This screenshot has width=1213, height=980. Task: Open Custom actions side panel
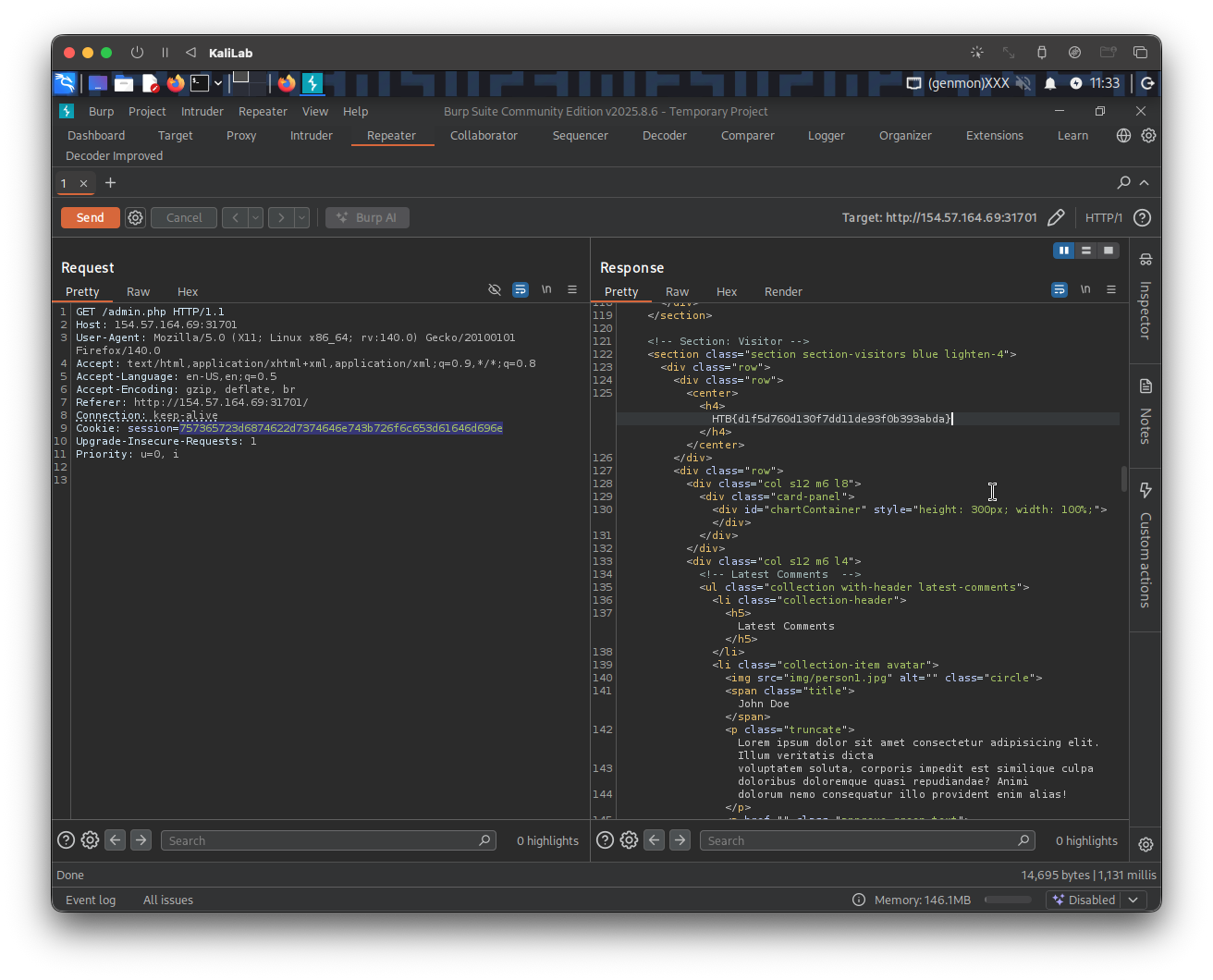tap(1146, 545)
